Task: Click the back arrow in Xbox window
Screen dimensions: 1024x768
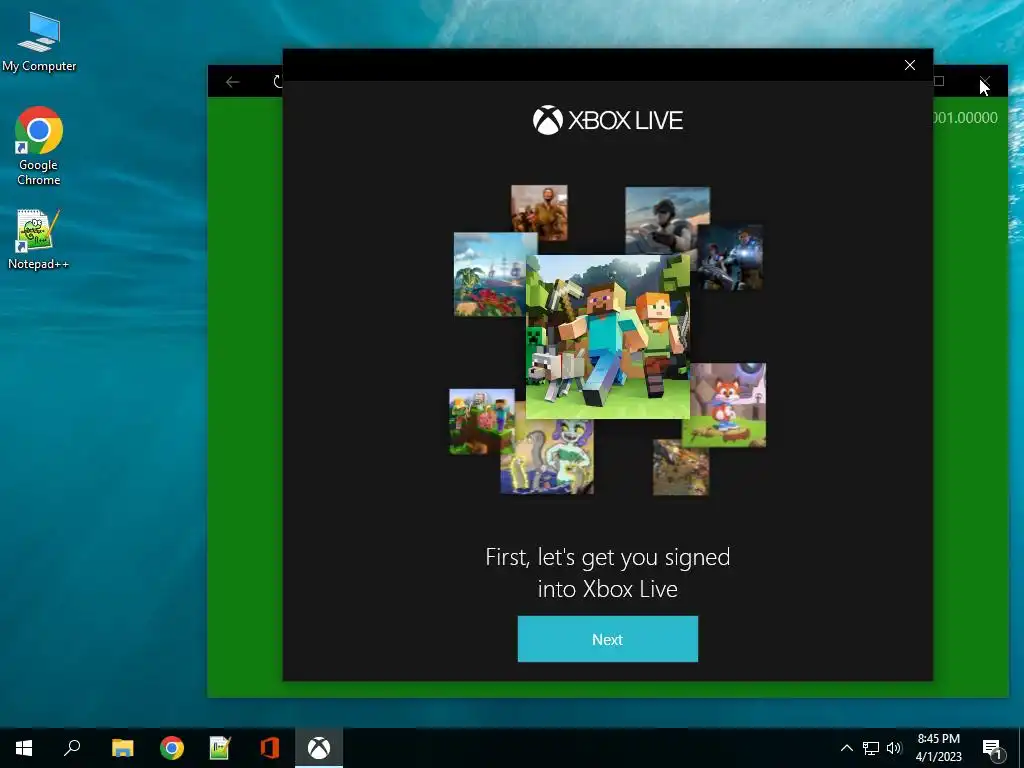Action: pos(232,82)
